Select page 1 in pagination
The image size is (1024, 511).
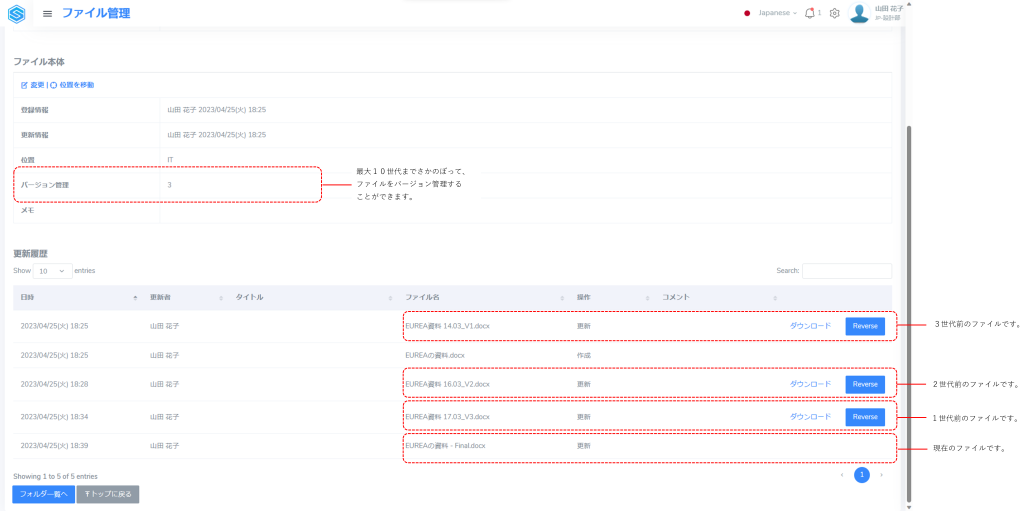pos(861,475)
